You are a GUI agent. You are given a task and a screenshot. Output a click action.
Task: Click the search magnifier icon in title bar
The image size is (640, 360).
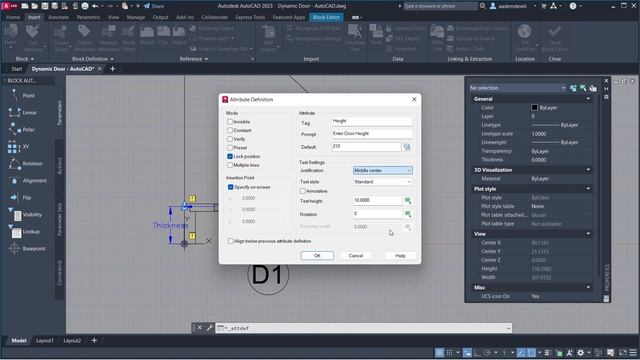[482, 6]
